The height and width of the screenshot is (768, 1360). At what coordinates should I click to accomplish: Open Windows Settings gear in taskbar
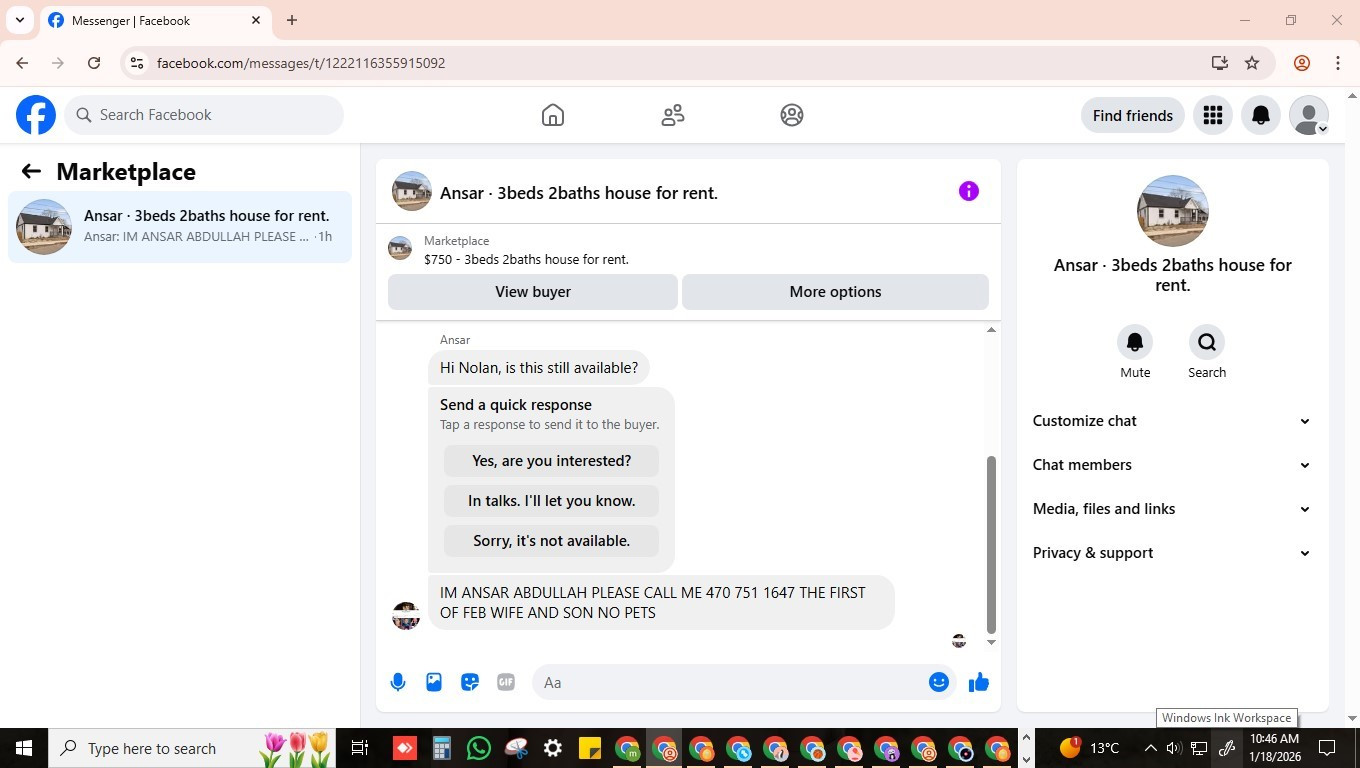(x=553, y=748)
